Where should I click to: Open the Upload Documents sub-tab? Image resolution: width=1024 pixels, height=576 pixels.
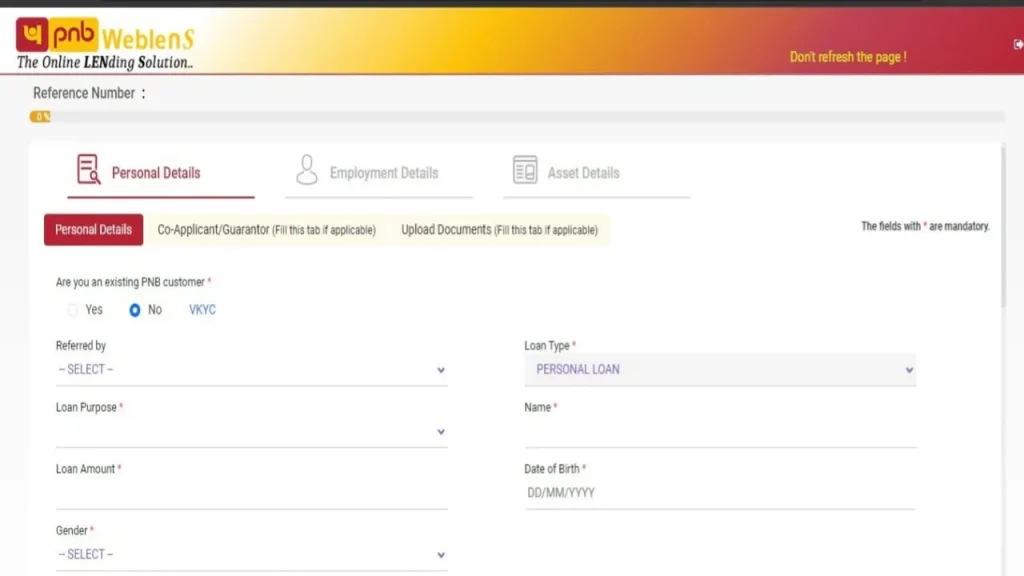499,230
